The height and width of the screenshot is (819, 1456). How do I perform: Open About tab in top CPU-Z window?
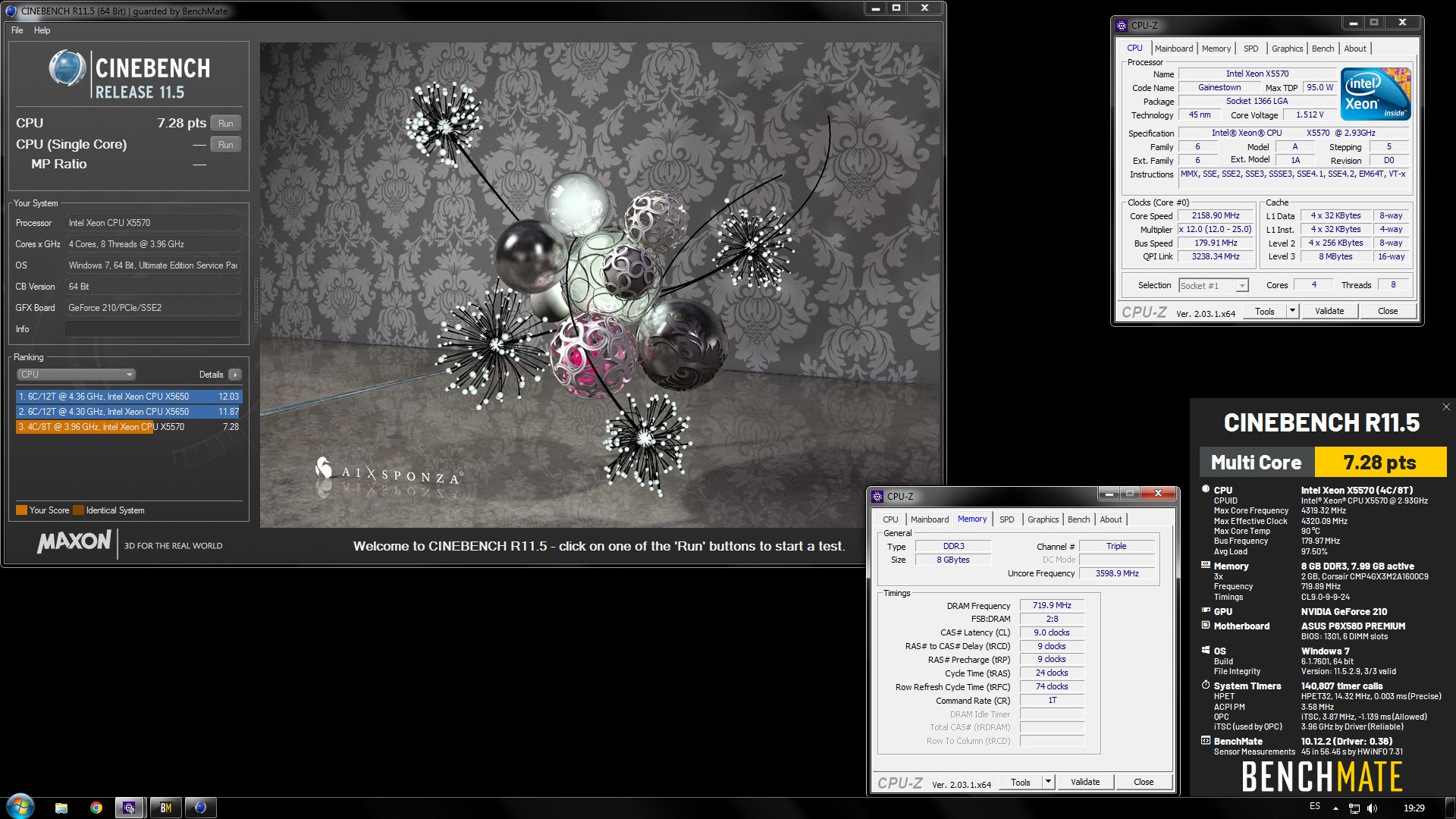(1355, 49)
